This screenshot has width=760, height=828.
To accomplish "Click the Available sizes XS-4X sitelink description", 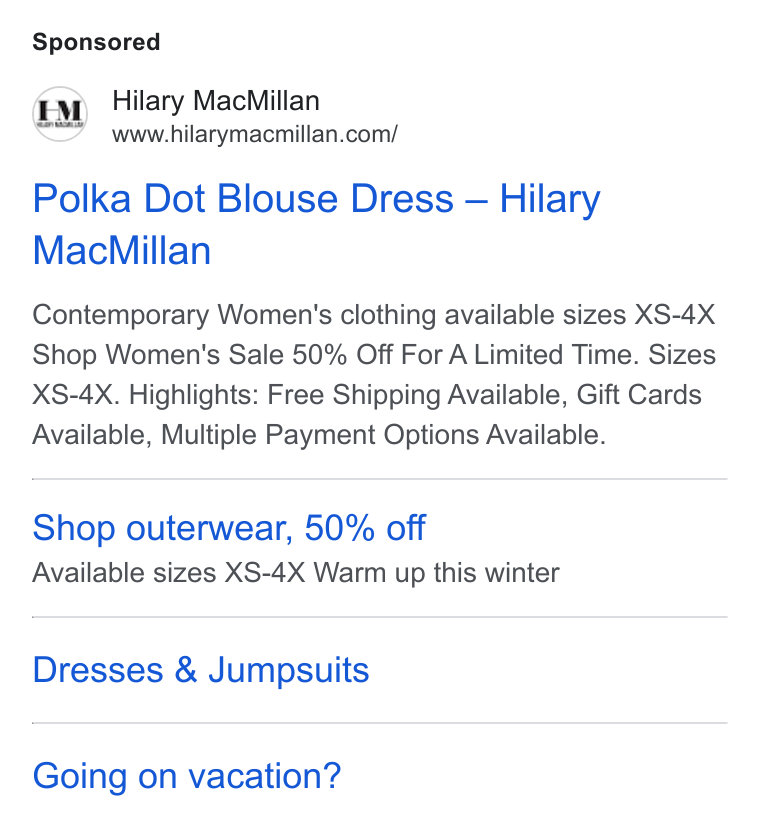I will [x=168, y=572].
